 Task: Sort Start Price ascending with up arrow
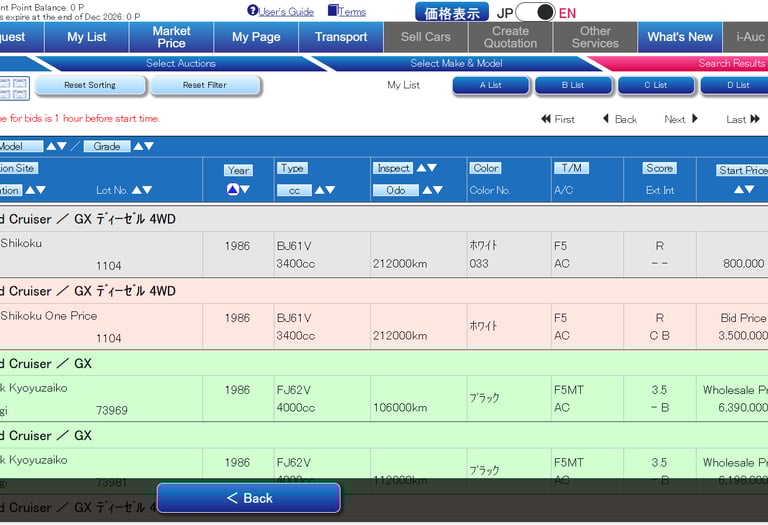coord(739,189)
